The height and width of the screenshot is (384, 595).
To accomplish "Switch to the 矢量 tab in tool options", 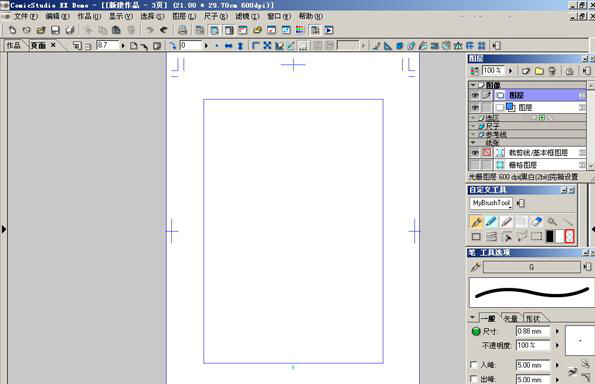I will (x=511, y=318).
